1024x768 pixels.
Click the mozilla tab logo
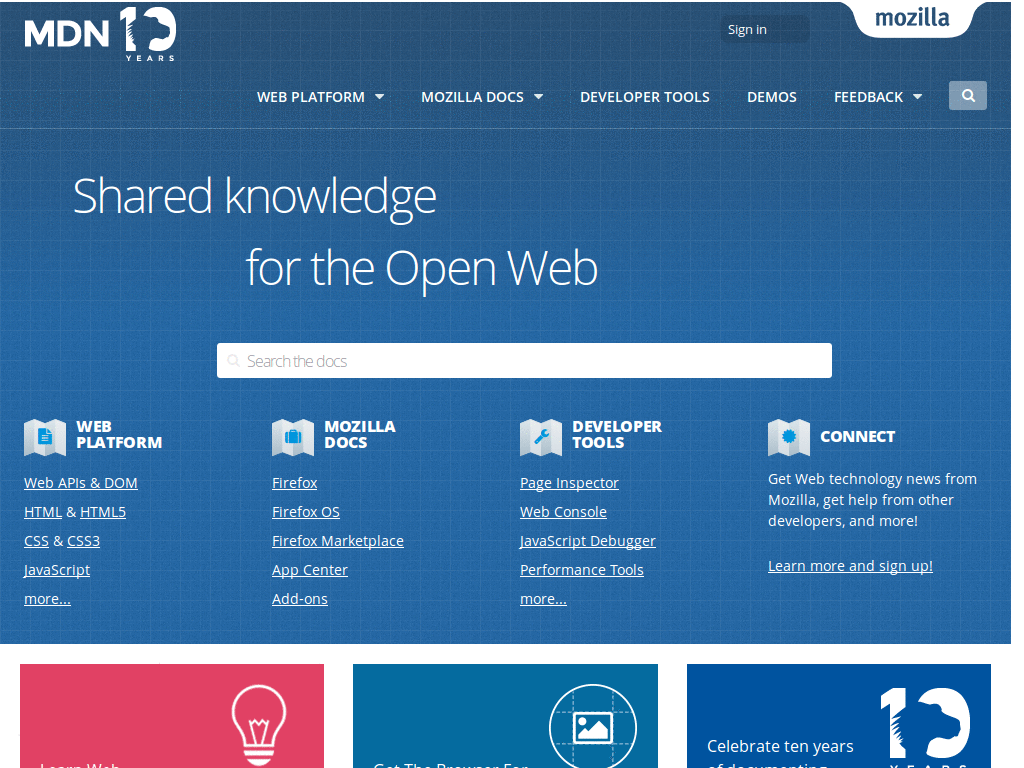pos(912,18)
